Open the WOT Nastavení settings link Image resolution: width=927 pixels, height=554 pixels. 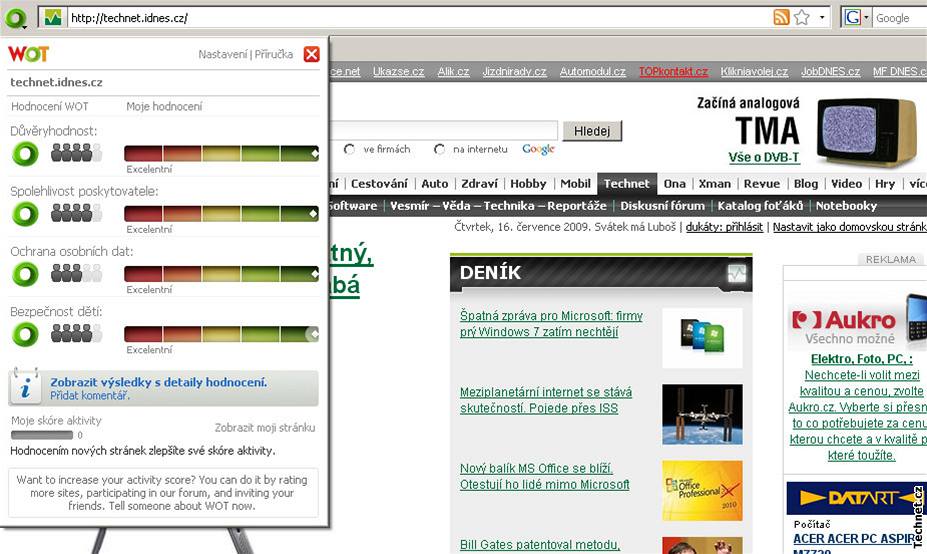222,54
